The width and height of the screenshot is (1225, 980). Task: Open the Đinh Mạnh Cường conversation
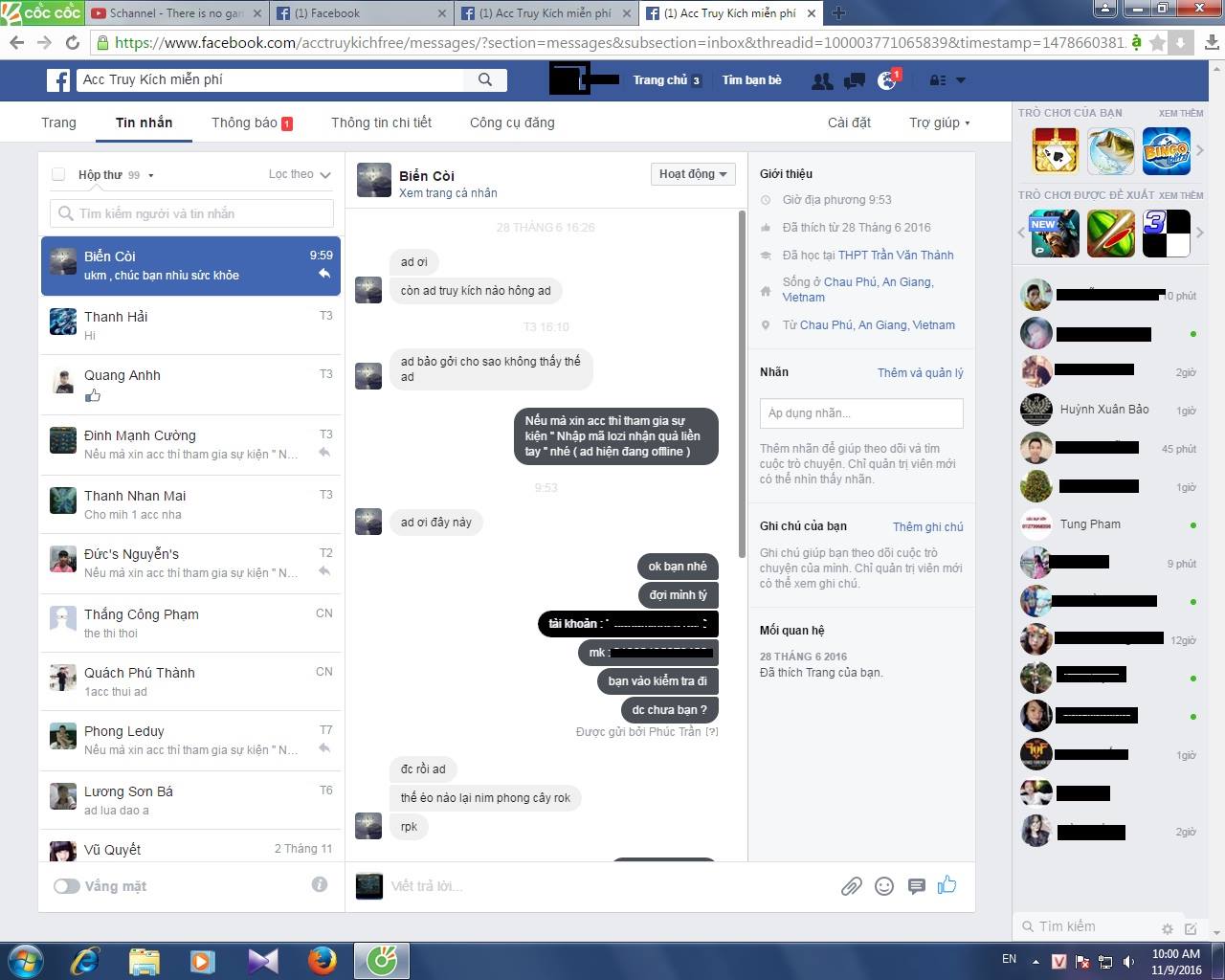[x=190, y=444]
